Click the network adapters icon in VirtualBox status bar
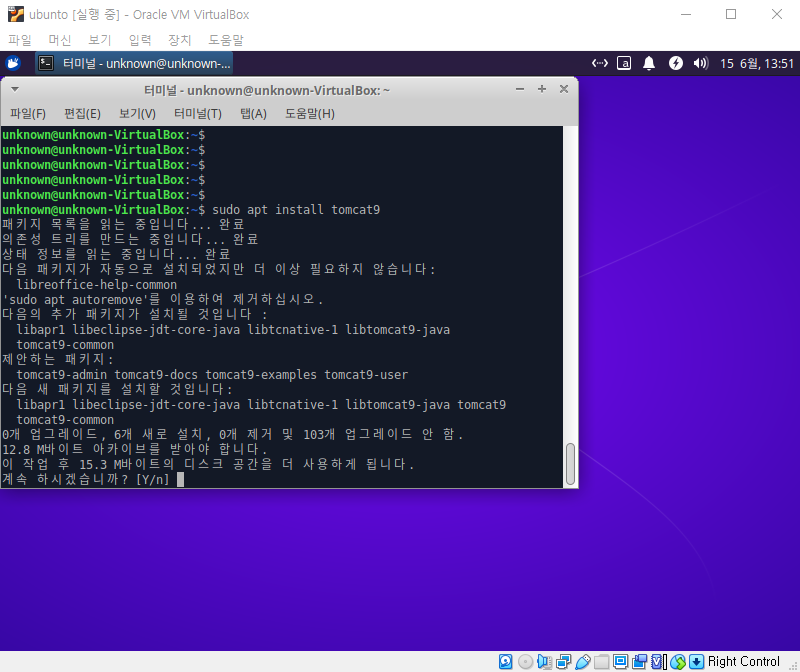Screen dimensions: 800x672 coord(564,661)
